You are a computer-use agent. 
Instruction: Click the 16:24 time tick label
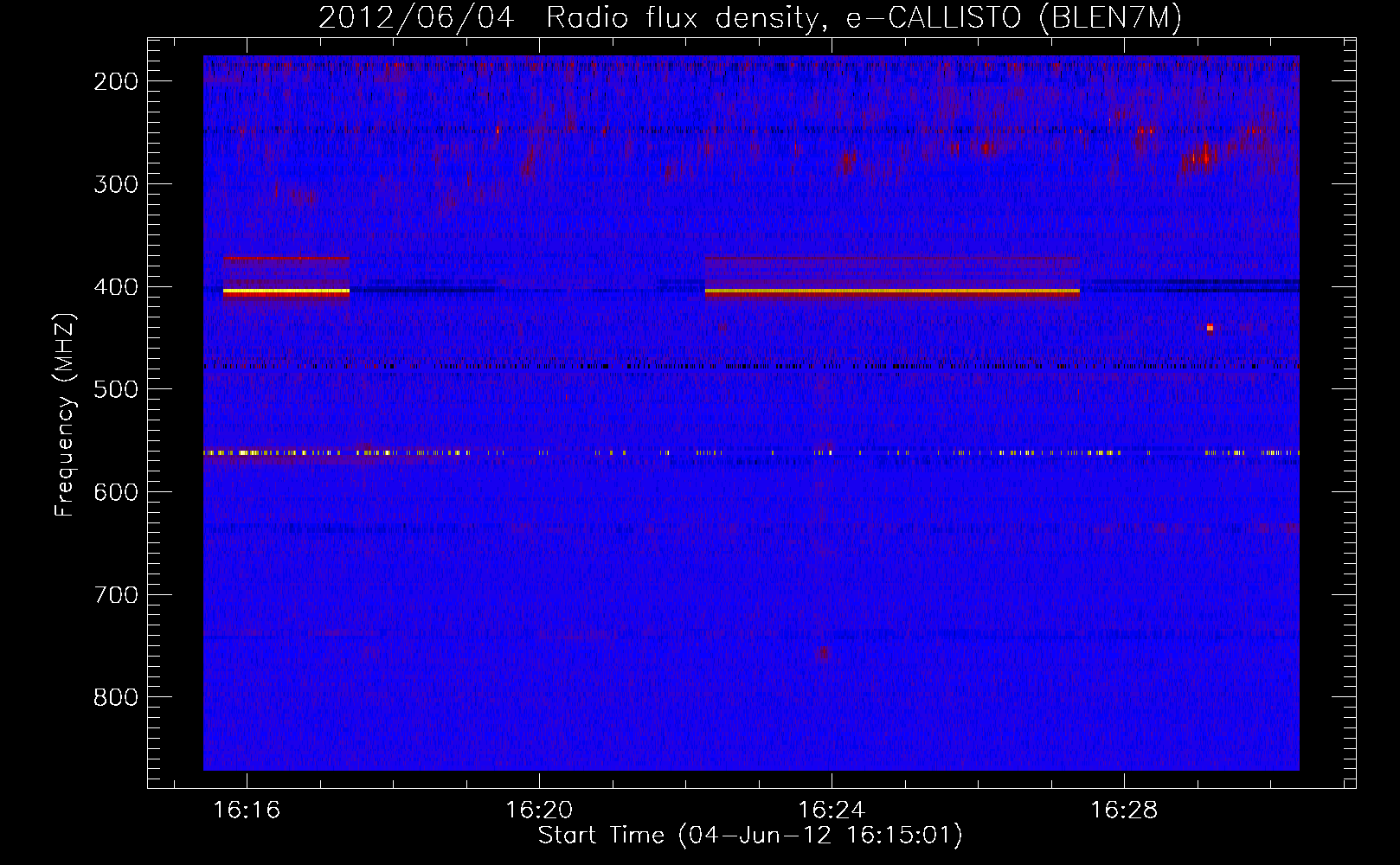pyautogui.click(x=832, y=811)
